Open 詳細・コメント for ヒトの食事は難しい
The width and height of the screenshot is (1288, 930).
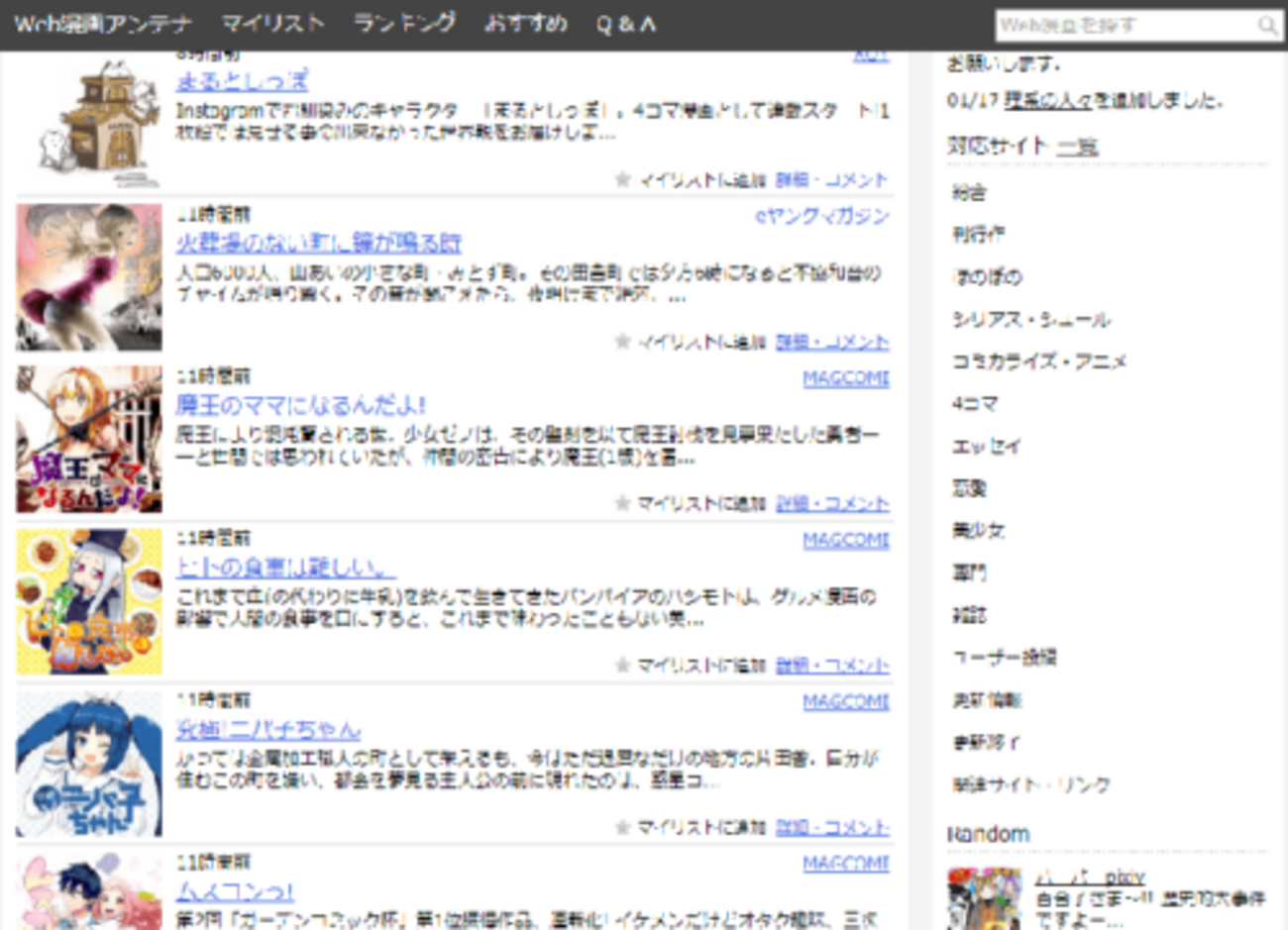tap(832, 666)
